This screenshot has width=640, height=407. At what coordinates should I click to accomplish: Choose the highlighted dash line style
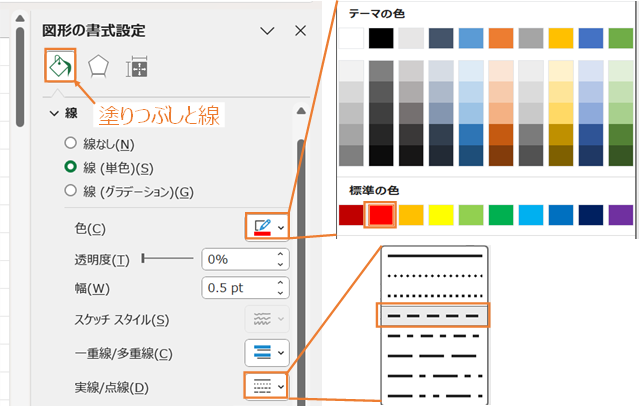pyautogui.click(x=435, y=316)
